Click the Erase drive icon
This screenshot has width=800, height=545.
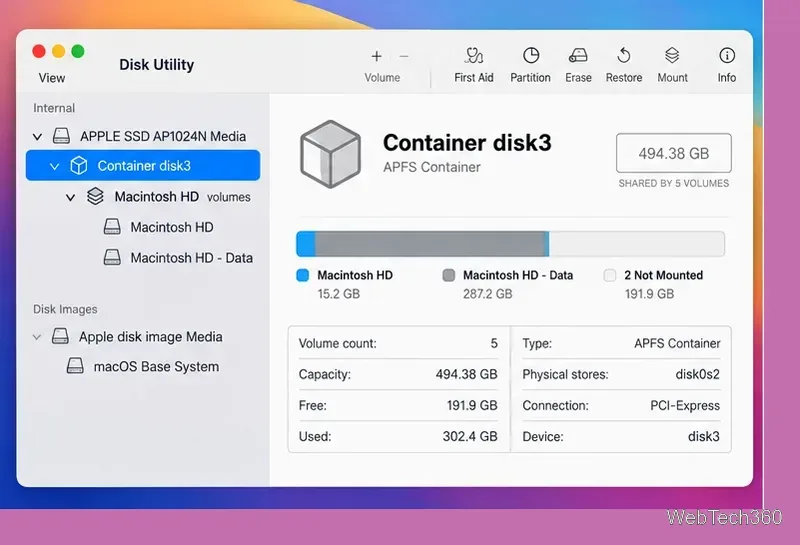(578, 55)
